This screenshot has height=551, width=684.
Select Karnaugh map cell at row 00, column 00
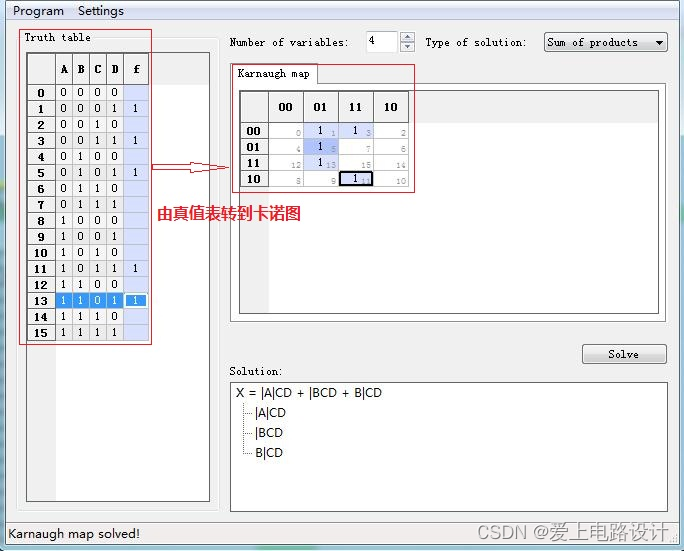286,131
